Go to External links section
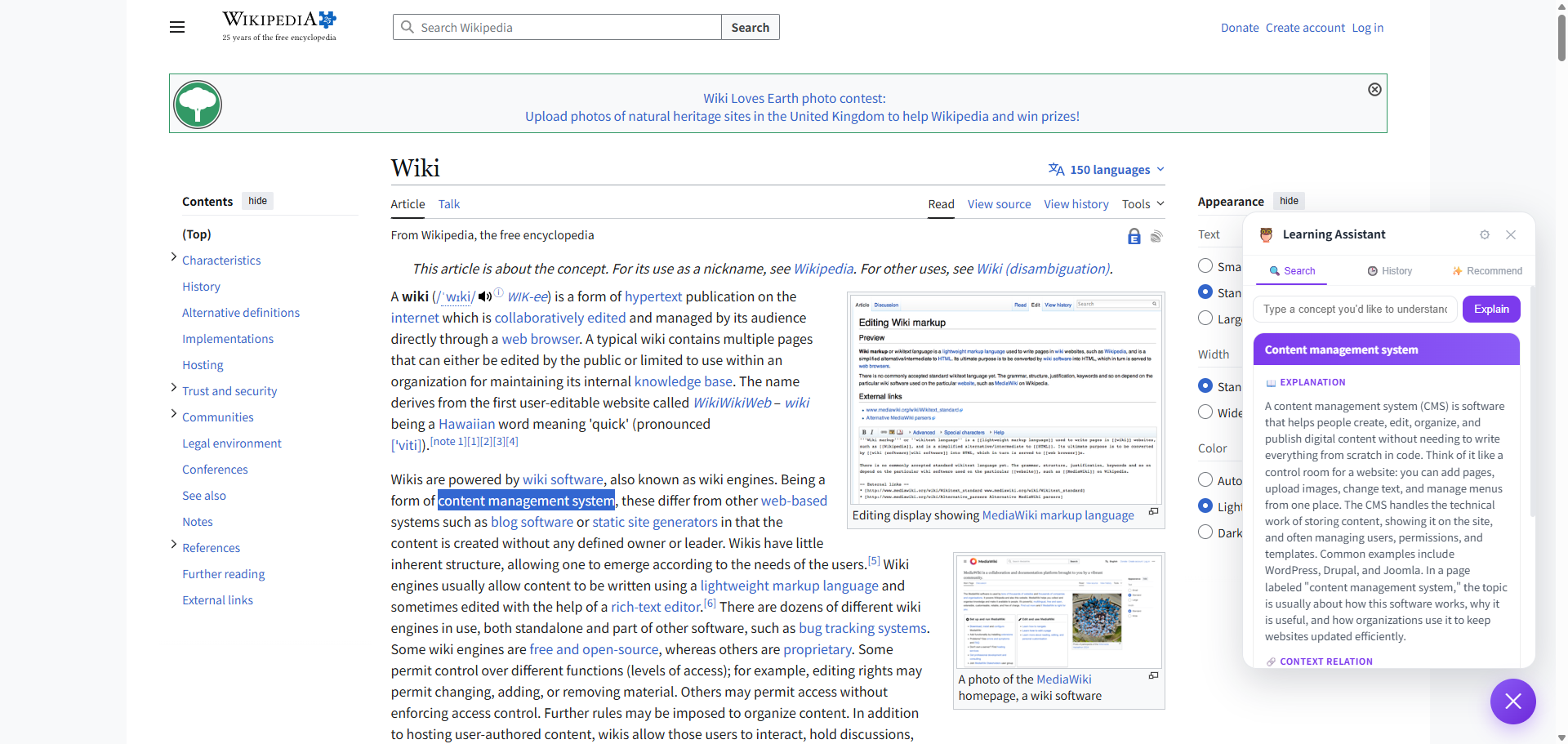 pyautogui.click(x=217, y=600)
